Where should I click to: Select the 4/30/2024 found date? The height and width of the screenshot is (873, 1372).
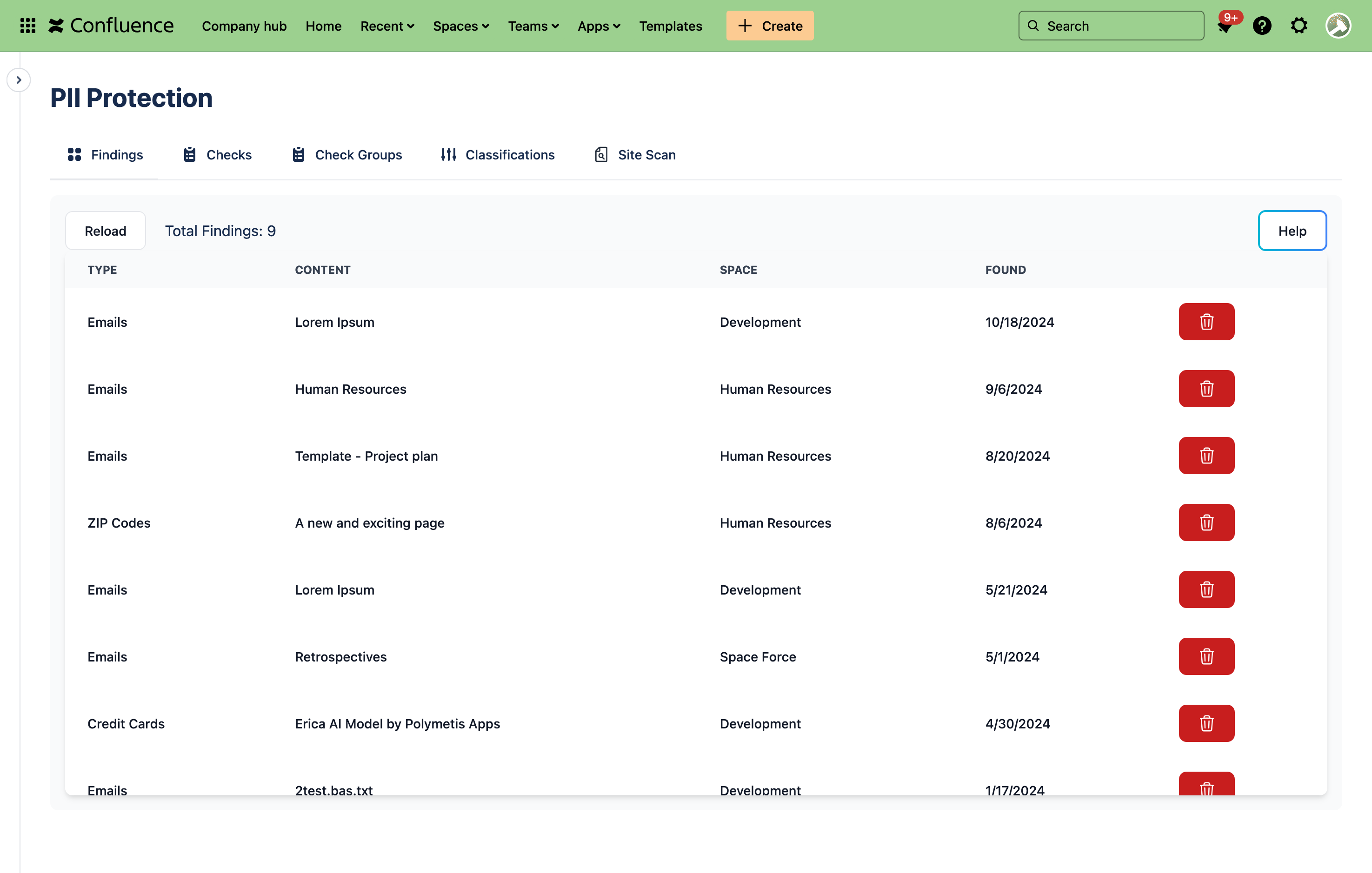[1017, 724]
